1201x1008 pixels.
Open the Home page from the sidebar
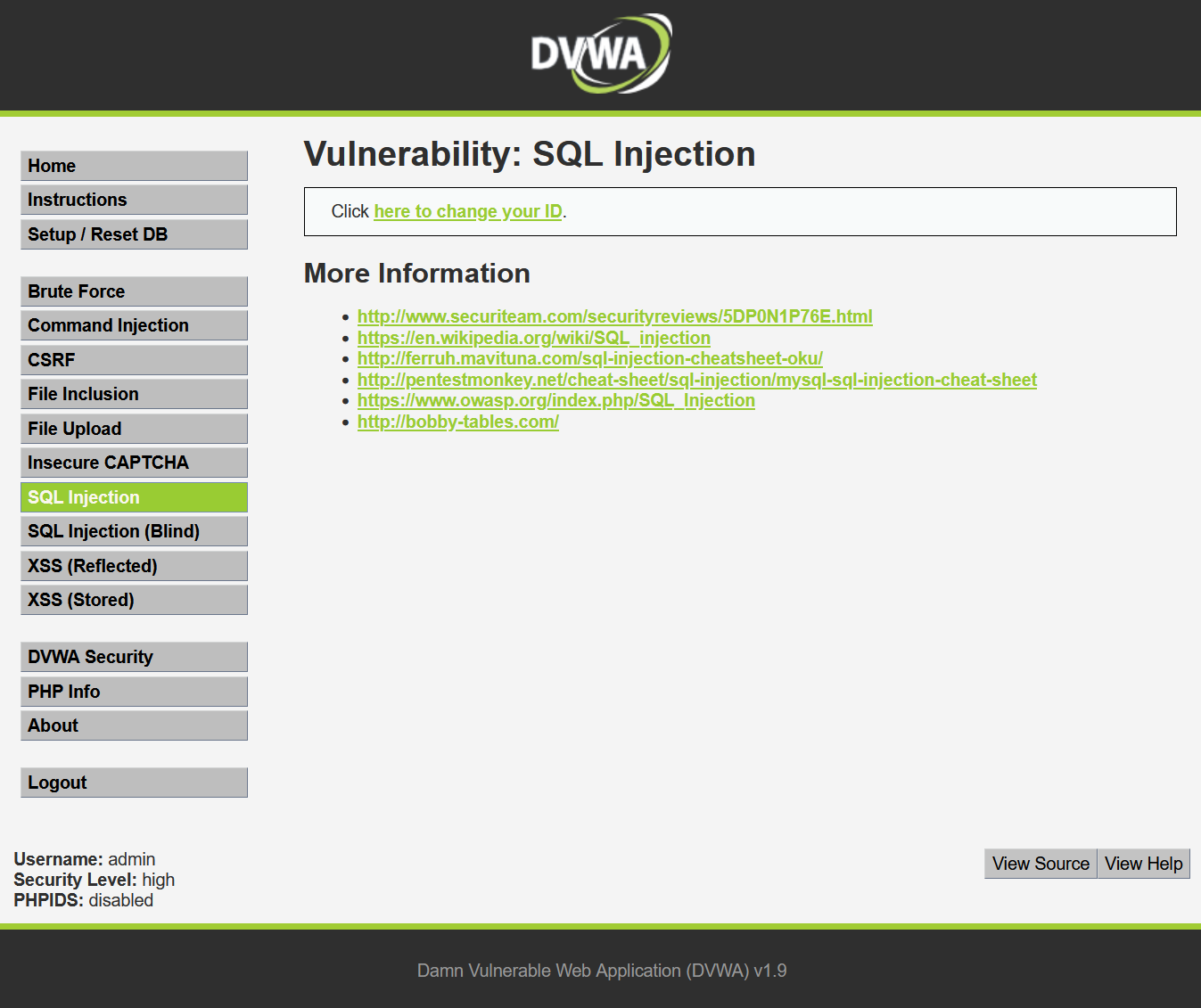[133, 165]
